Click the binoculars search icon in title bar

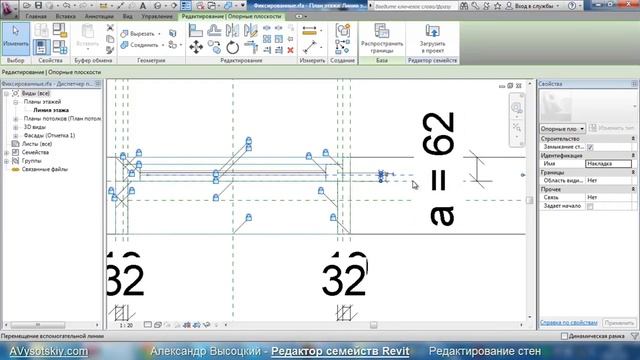point(464,6)
